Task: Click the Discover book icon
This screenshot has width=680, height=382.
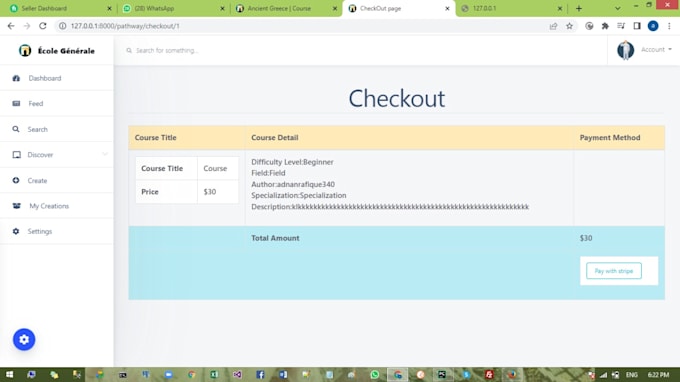Action: [x=16, y=155]
